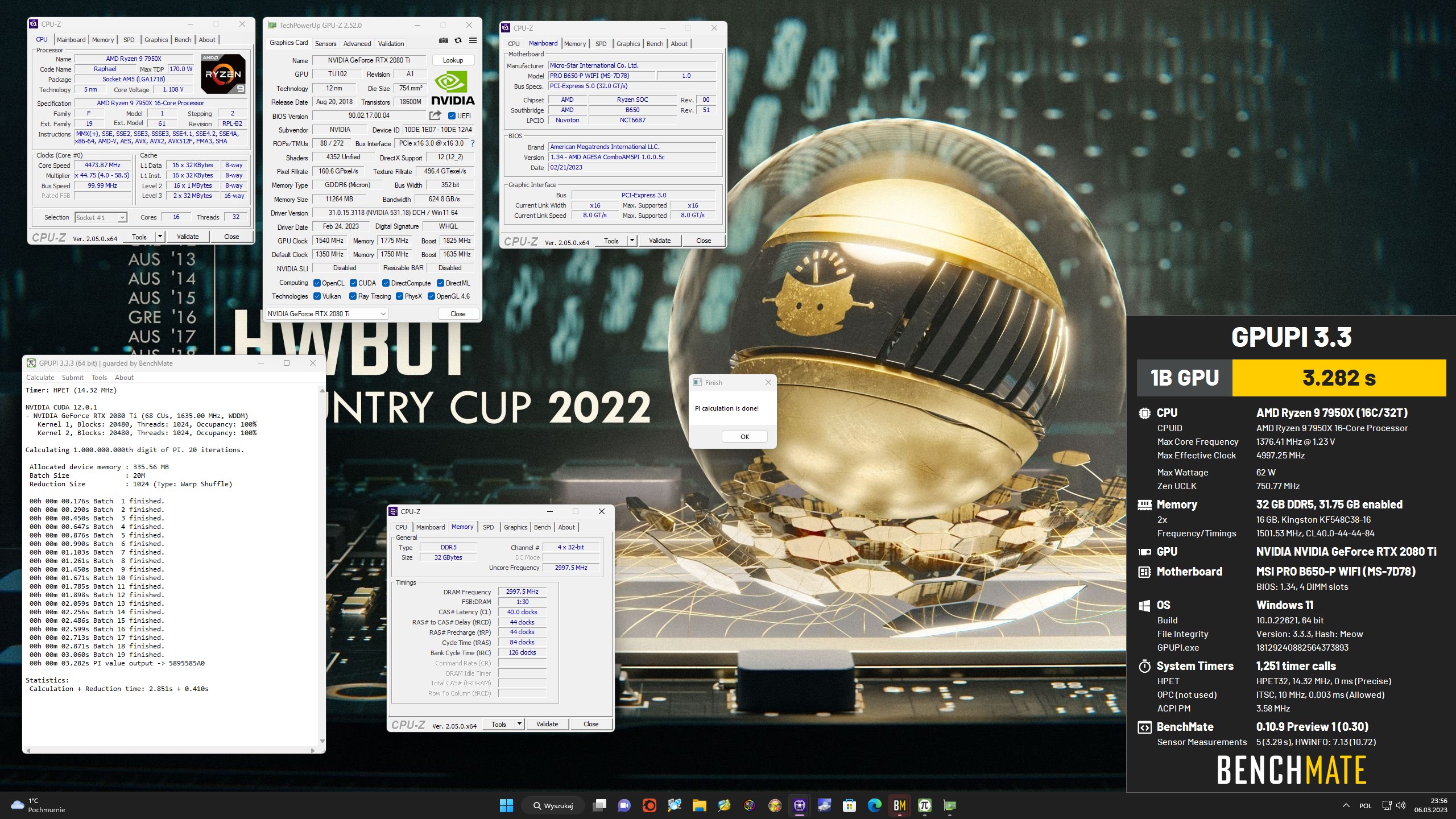Open the Socket #1 selection dropdown

point(101,217)
